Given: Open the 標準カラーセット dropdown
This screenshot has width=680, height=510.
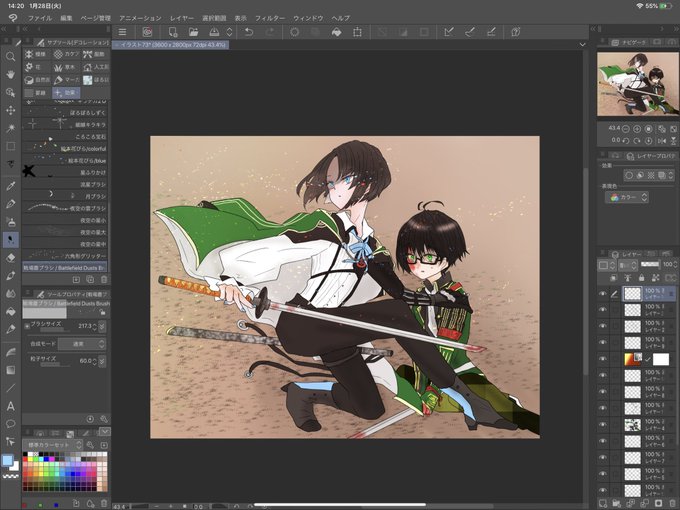Looking at the screenshot, I should pos(54,445).
